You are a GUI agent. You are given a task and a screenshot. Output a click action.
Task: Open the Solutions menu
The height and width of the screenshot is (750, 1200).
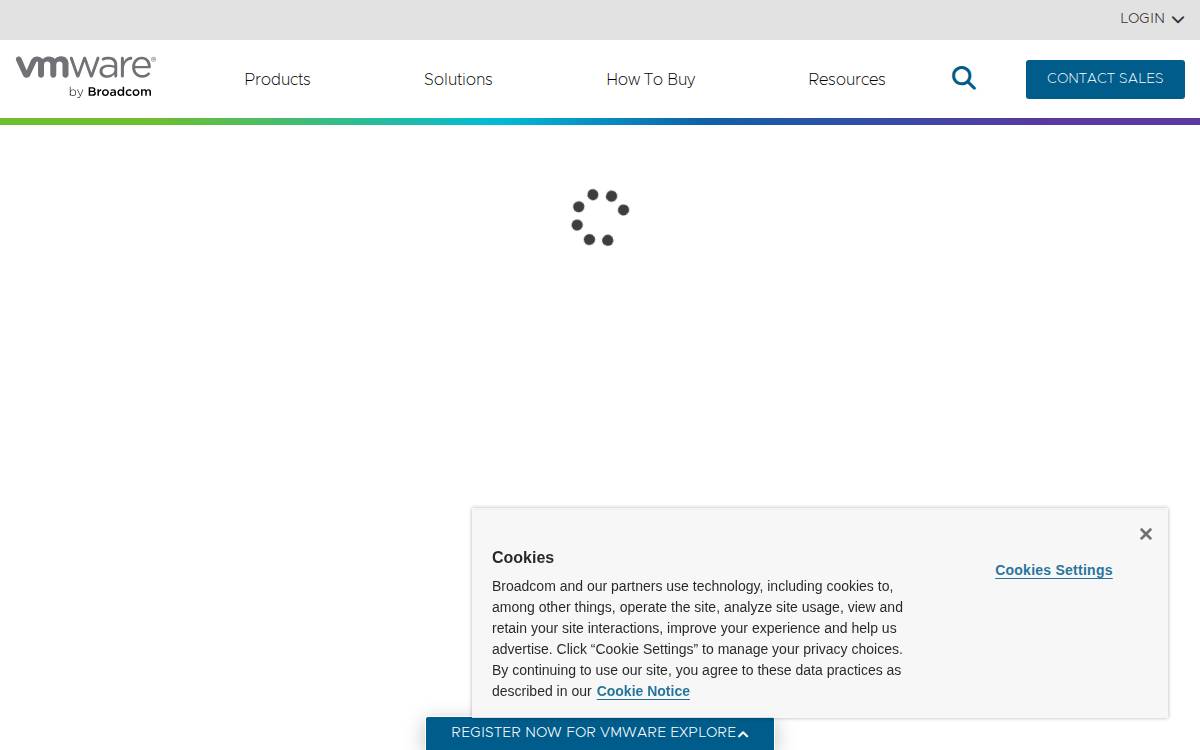[458, 79]
